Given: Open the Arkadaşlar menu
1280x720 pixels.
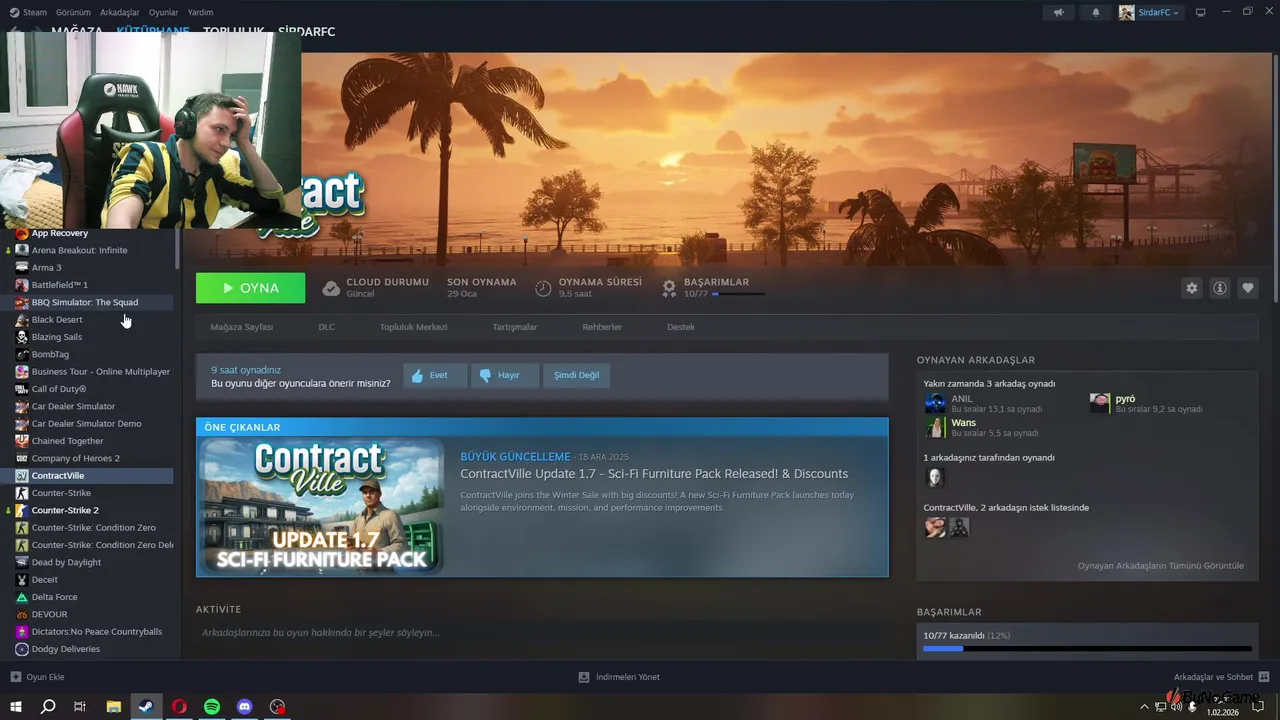Looking at the screenshot, I should point(120,12).
